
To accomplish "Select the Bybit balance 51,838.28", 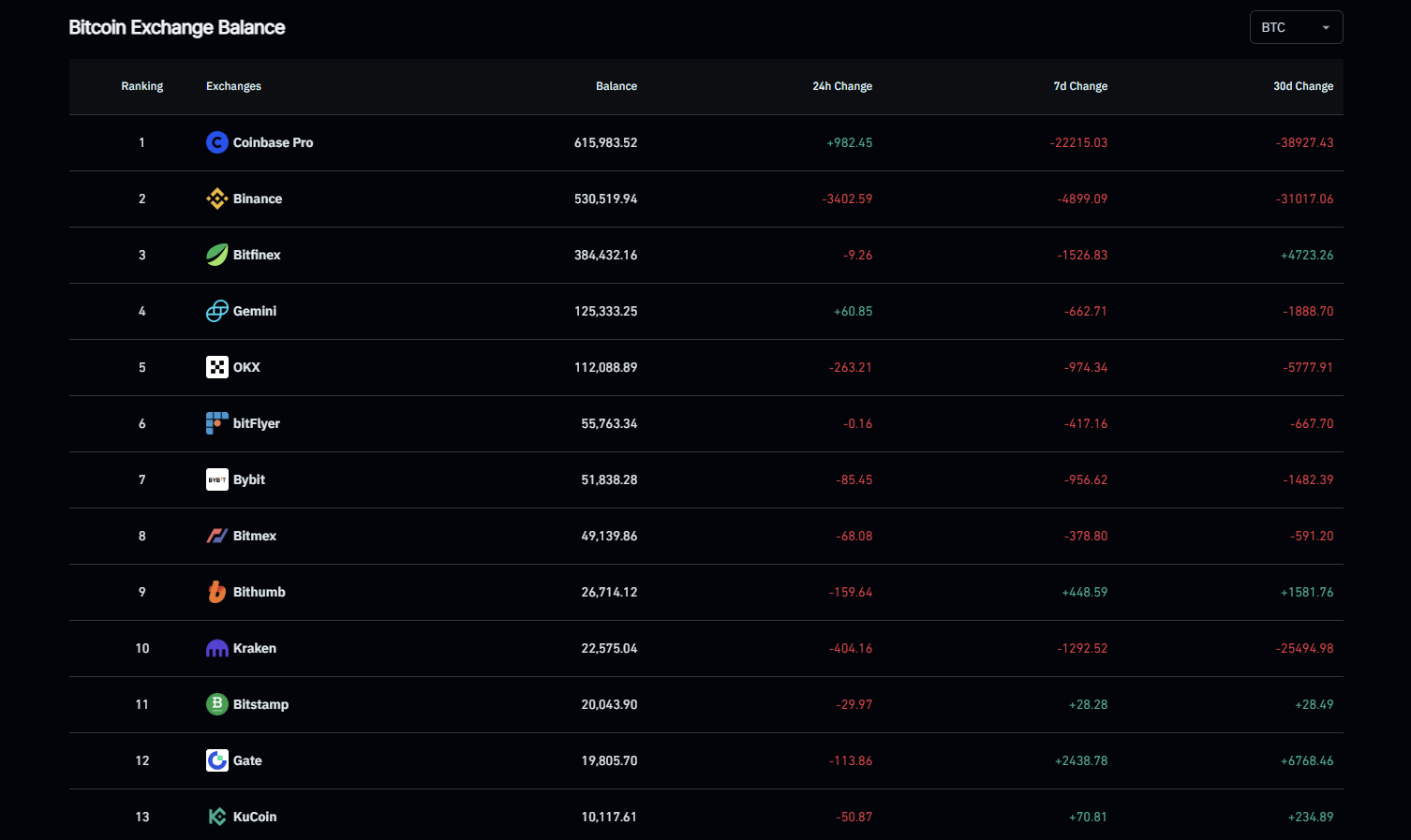I will pos(609,479).
